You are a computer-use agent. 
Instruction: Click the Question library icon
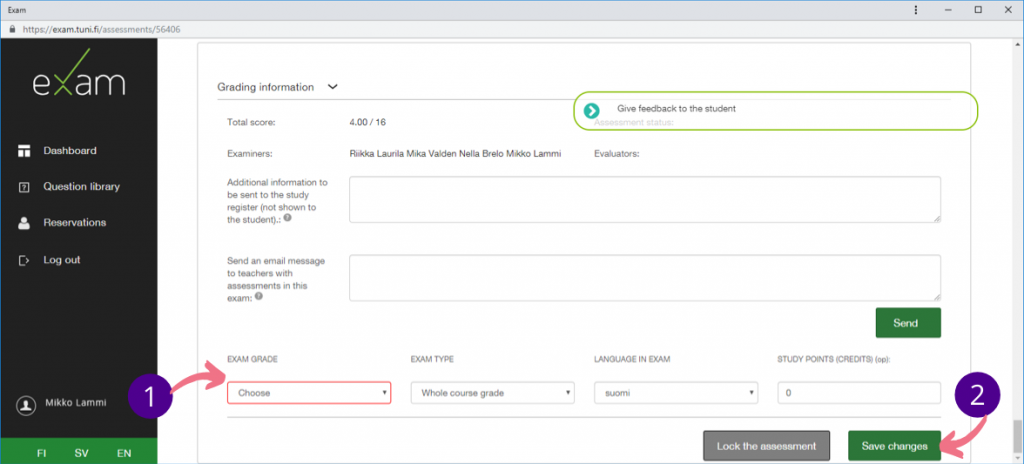(x=24, y=187)
